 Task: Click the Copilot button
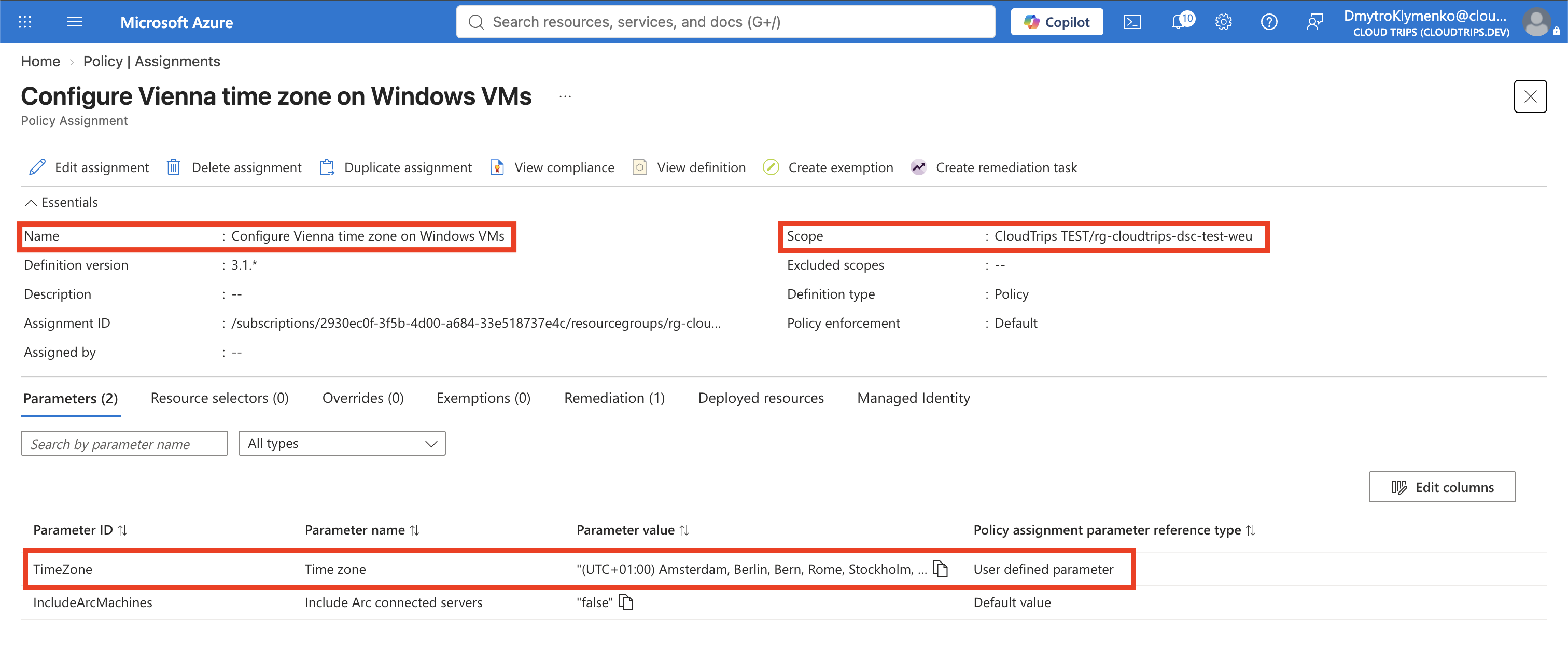coord(1057,22)
